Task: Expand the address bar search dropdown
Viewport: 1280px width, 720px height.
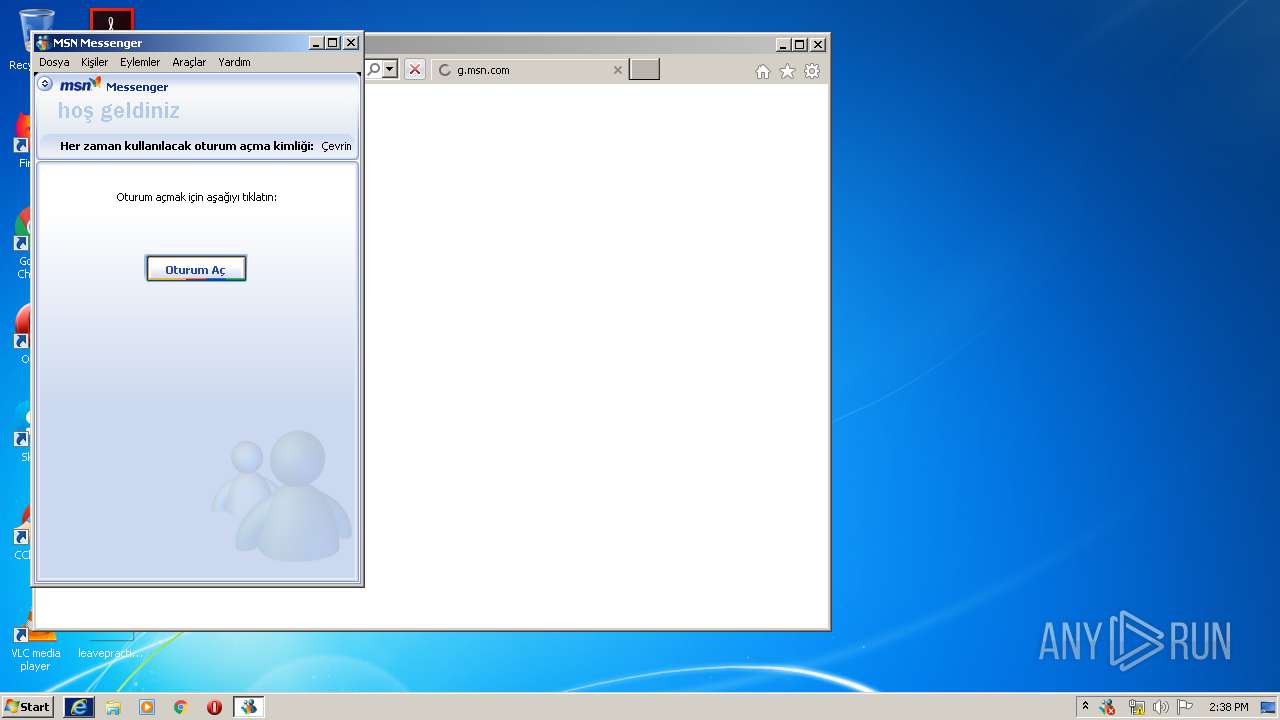Action: click(390, 69)
